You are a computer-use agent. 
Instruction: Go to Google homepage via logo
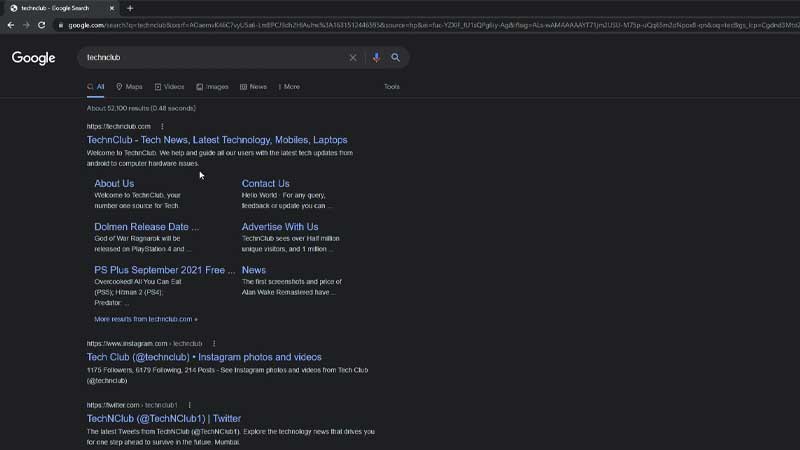tap(34, 58)
